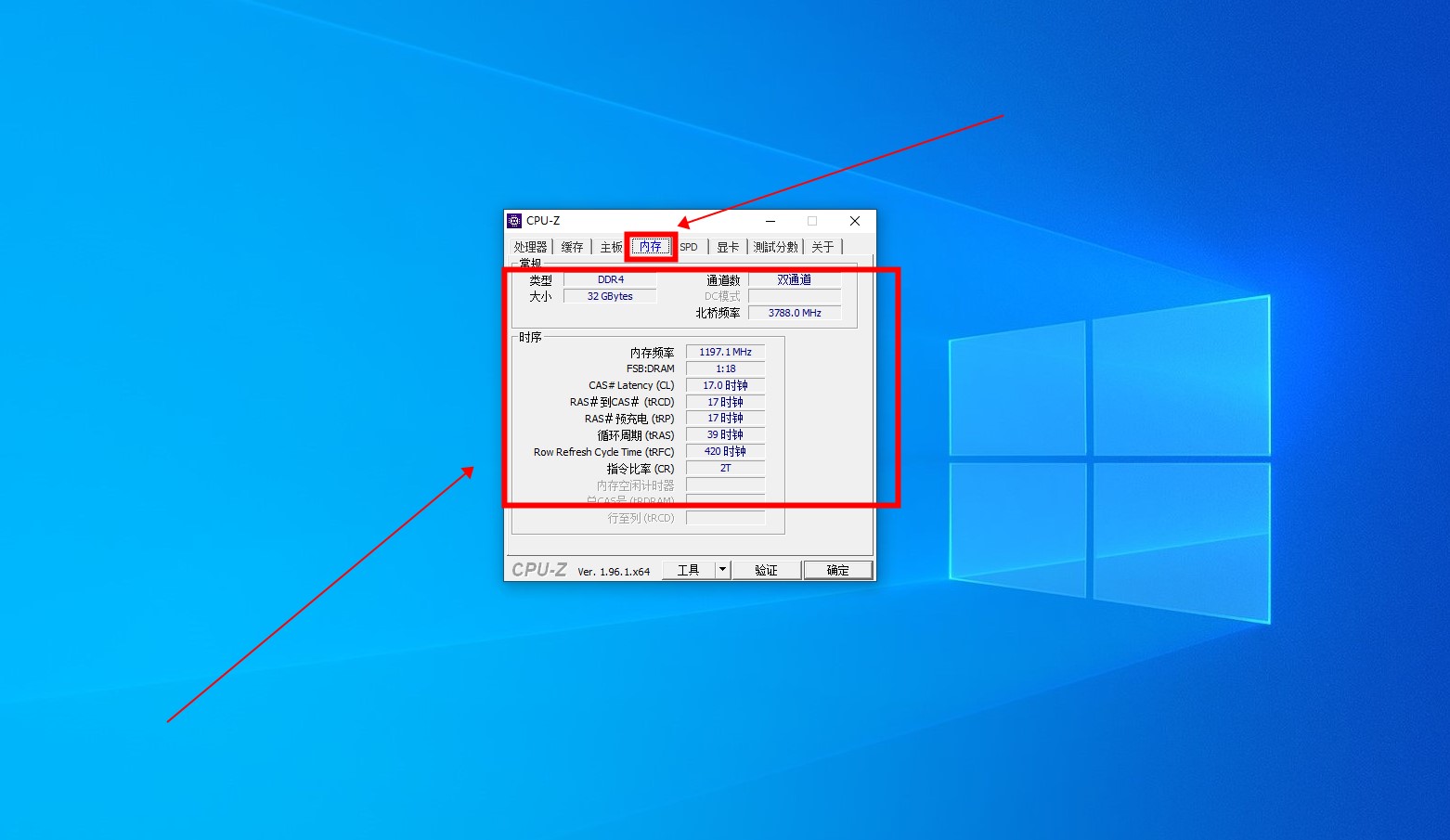Click the 32 GBytes size value

point(610,296)
